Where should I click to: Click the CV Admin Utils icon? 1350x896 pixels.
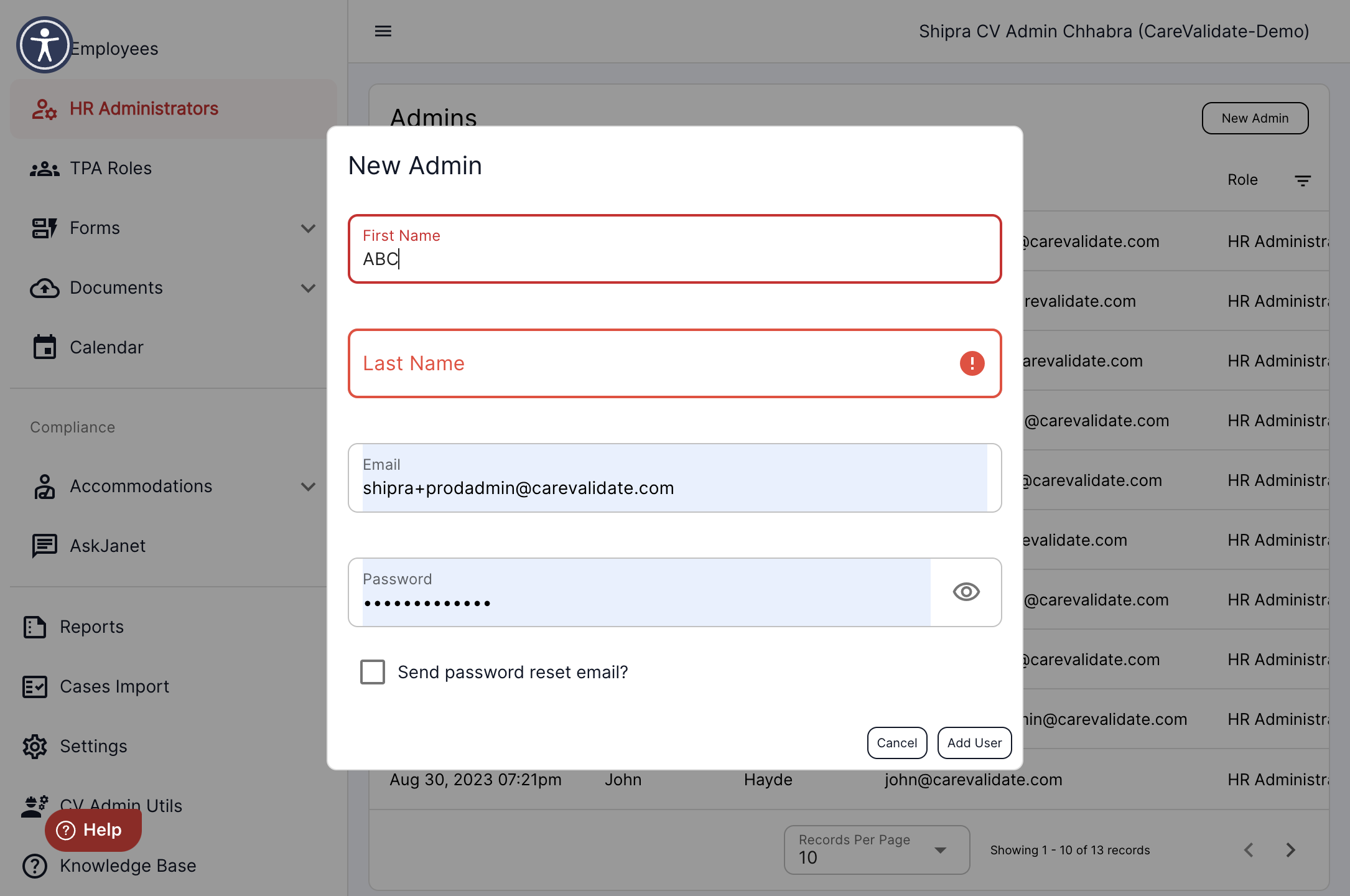click(35, 806)
